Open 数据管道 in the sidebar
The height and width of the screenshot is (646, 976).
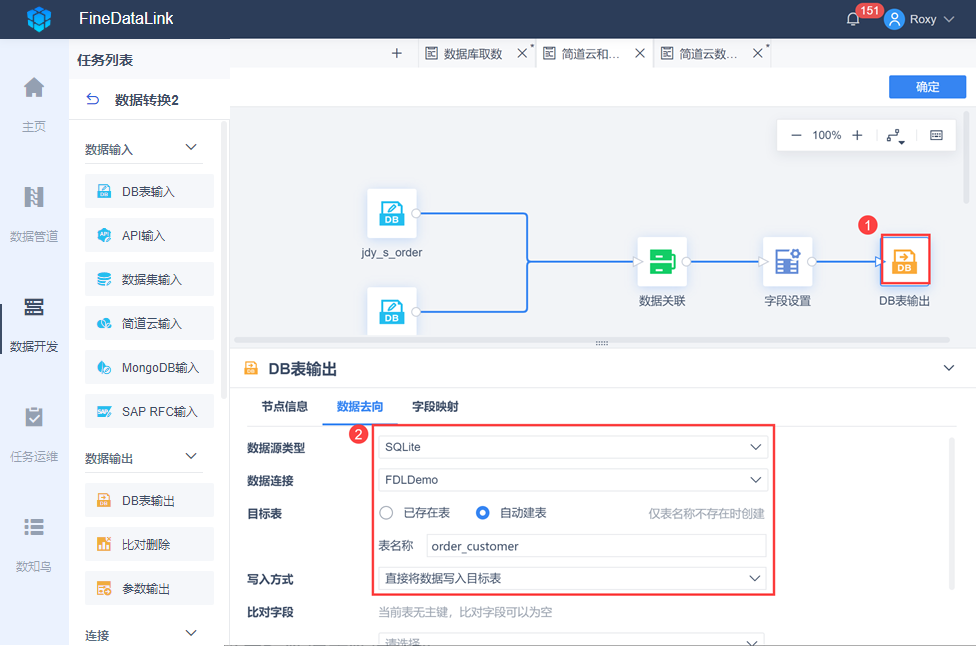click(x=34, y=213)
